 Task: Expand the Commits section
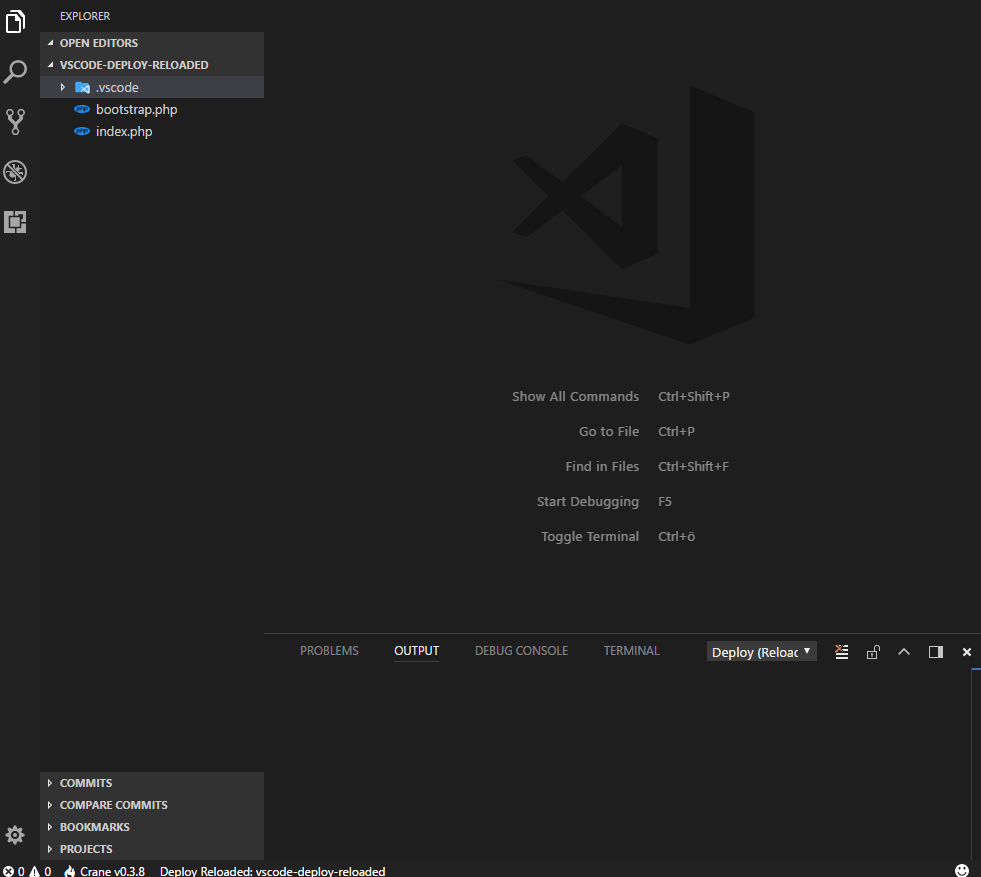coord(152,783)
